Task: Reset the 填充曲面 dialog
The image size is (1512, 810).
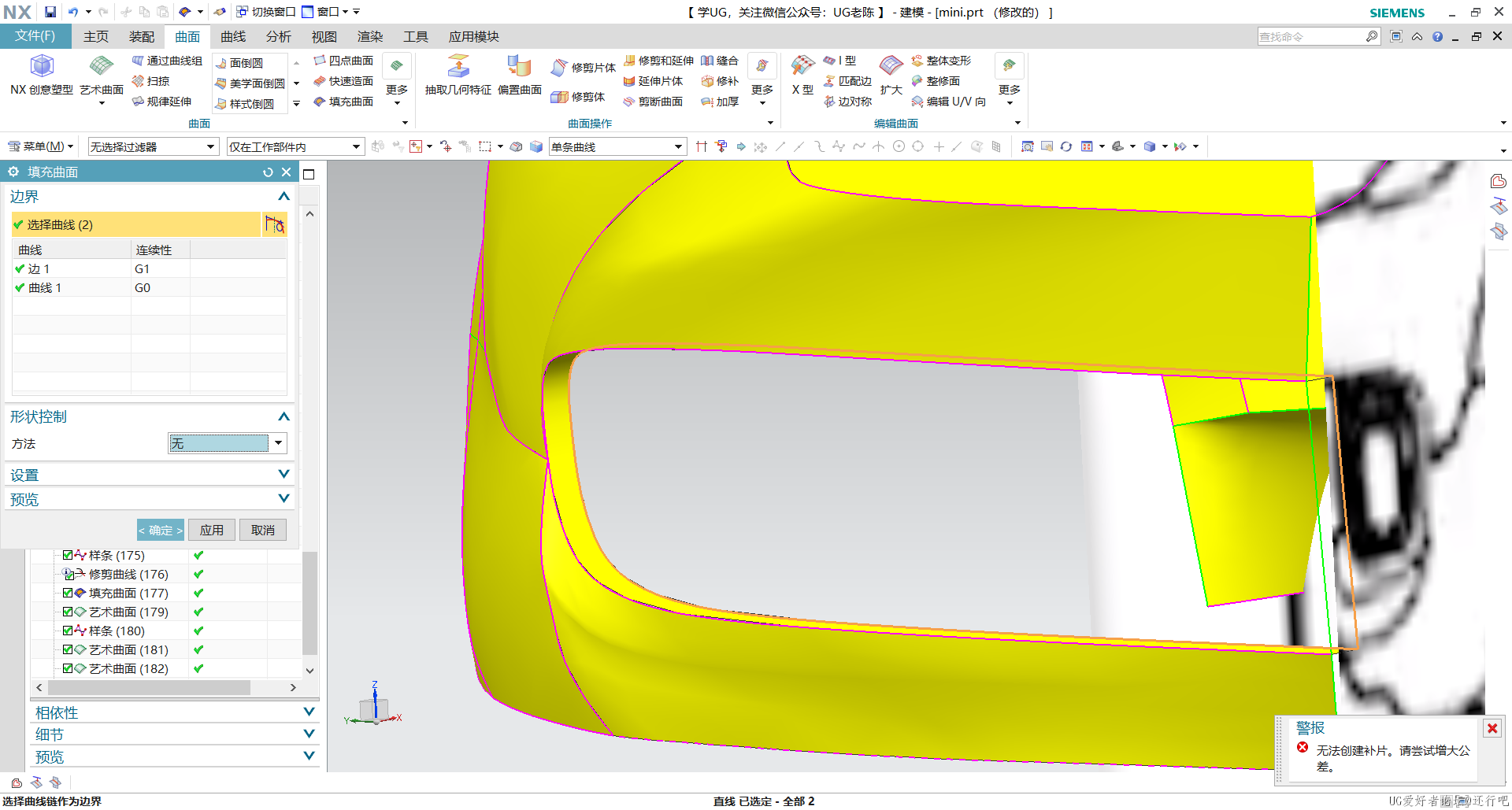Action: [x=268, y=172]
